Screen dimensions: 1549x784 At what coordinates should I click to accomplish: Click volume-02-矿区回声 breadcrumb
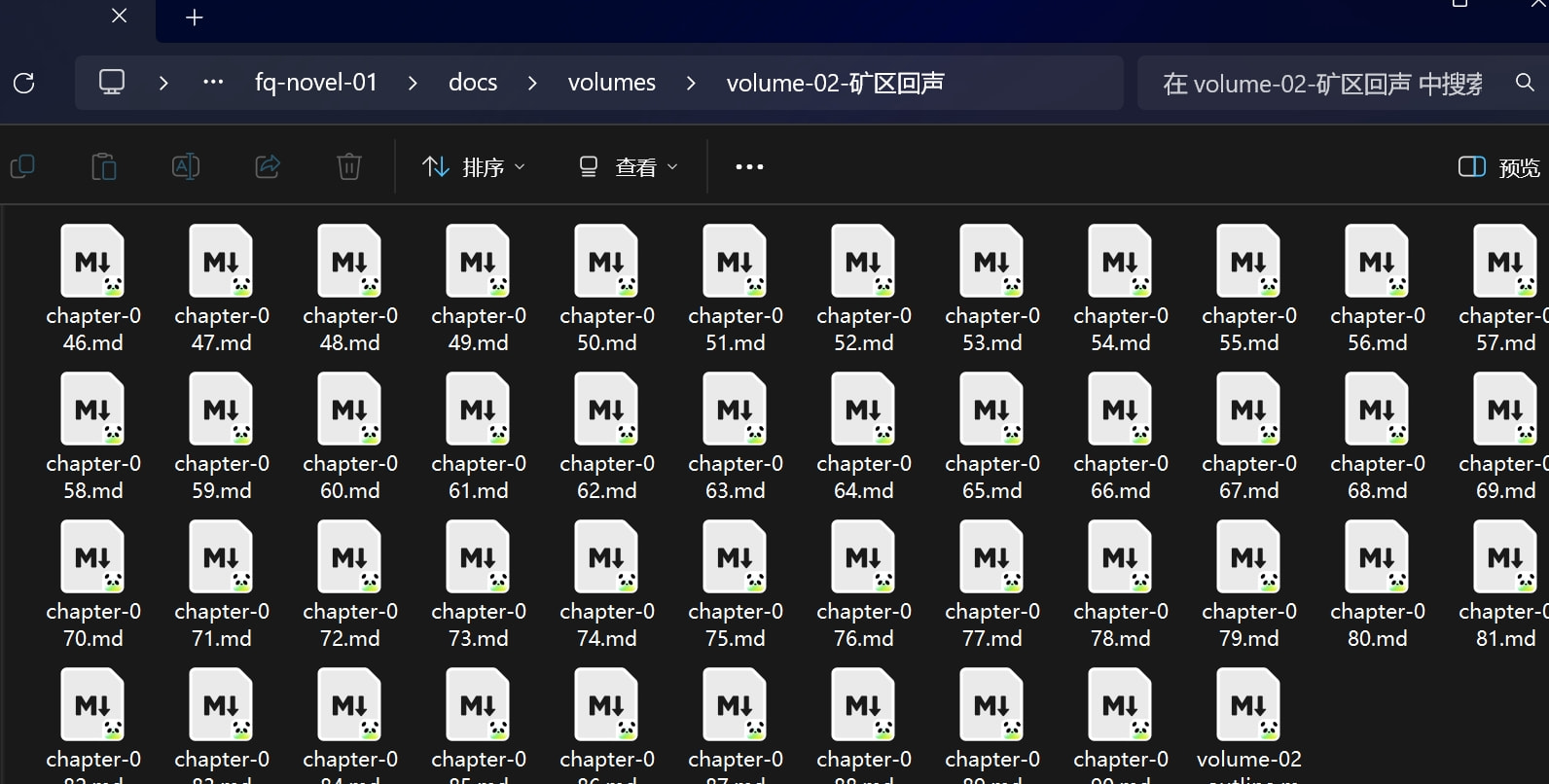pos(836,83)
